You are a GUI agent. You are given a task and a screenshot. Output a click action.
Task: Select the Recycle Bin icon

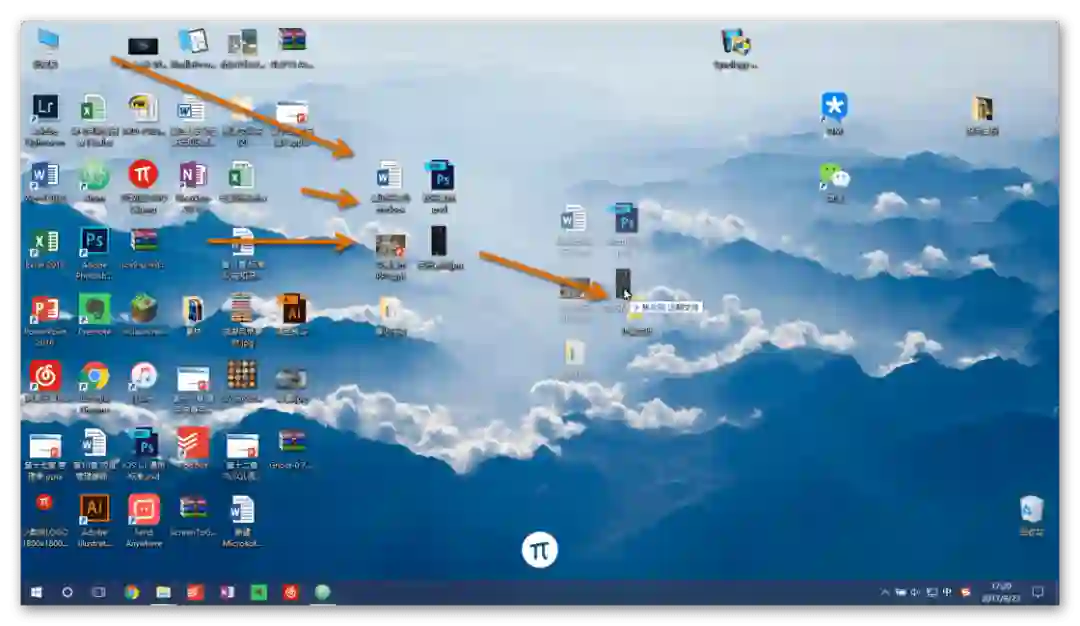click(x=1031, y=510)
